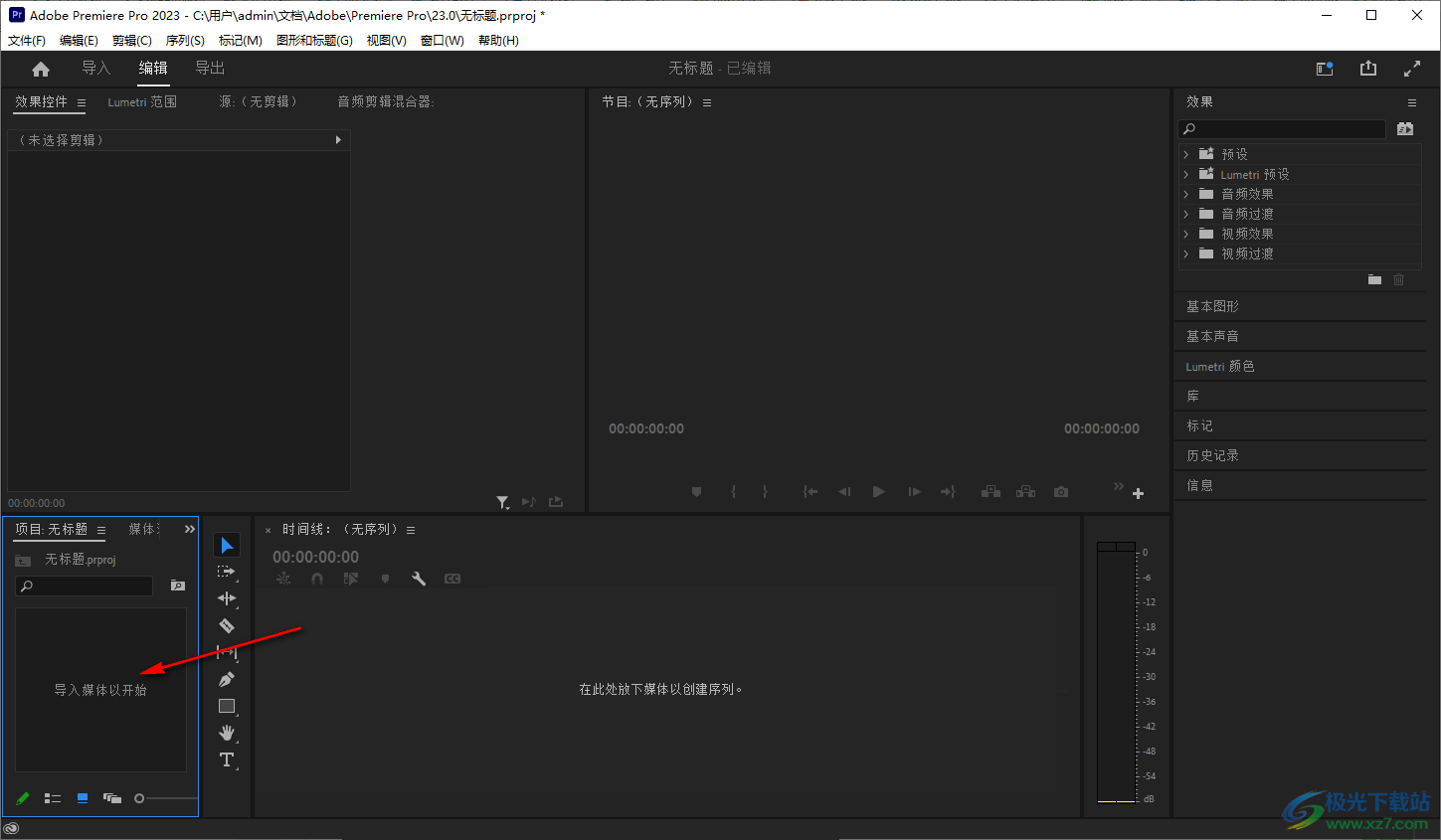This screenshot has height=840, width=1441.
Task: Expand the 视频过渡 folder
Action: pyautogui.click(x=1185, y=253)
